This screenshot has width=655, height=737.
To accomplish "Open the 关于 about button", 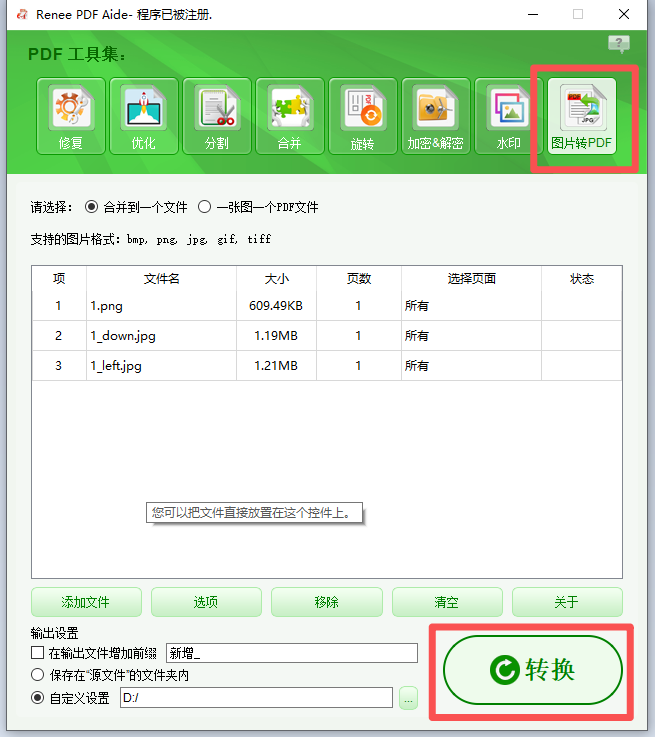I will (567, 602).
